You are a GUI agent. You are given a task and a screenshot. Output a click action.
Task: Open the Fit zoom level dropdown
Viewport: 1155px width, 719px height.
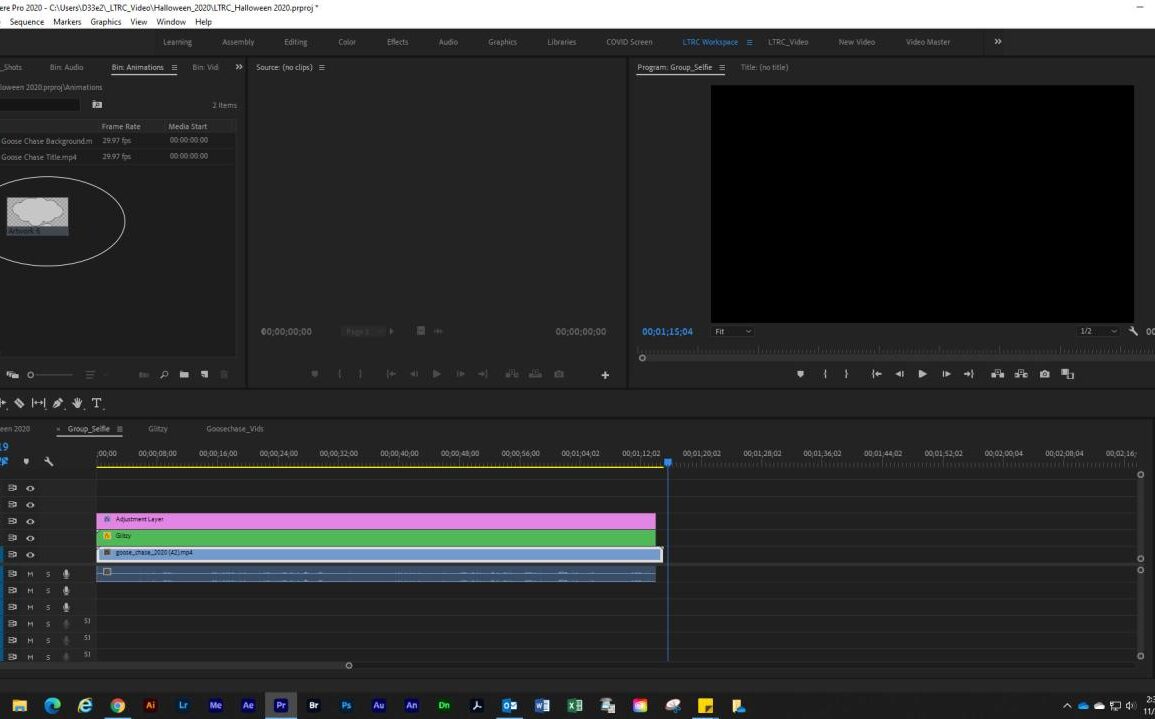pos(733,332)
